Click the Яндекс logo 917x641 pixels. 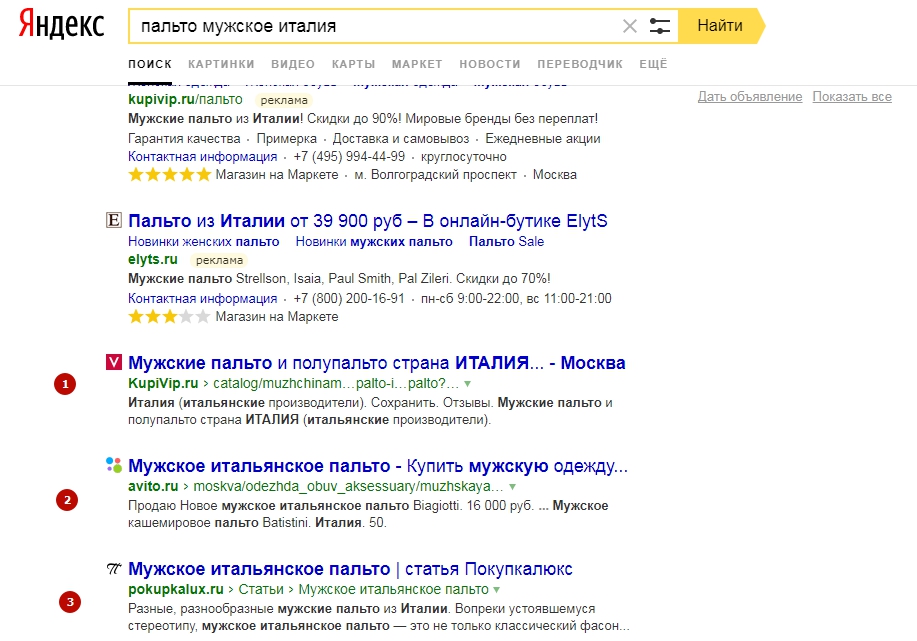tap(61, 25)
